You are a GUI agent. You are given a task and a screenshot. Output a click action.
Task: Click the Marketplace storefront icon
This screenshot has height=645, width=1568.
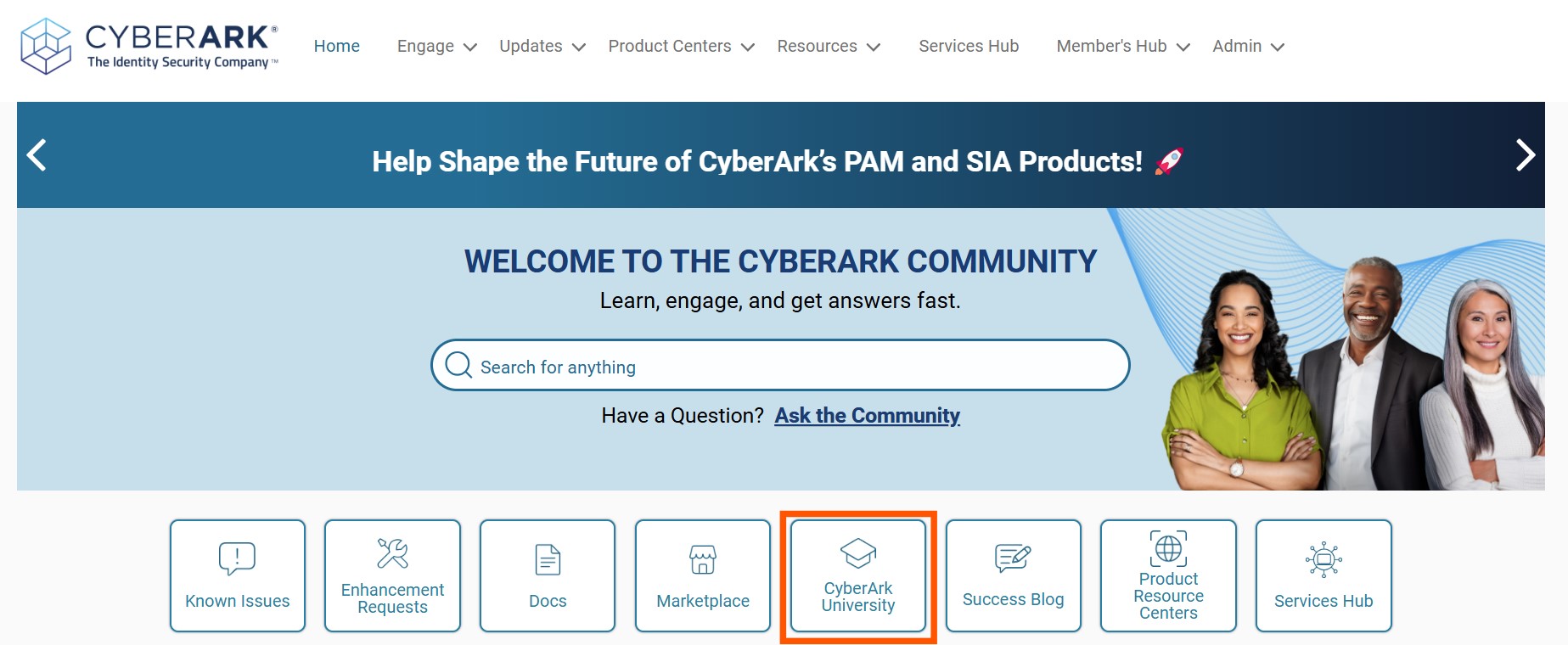click(x=703, y=559)
